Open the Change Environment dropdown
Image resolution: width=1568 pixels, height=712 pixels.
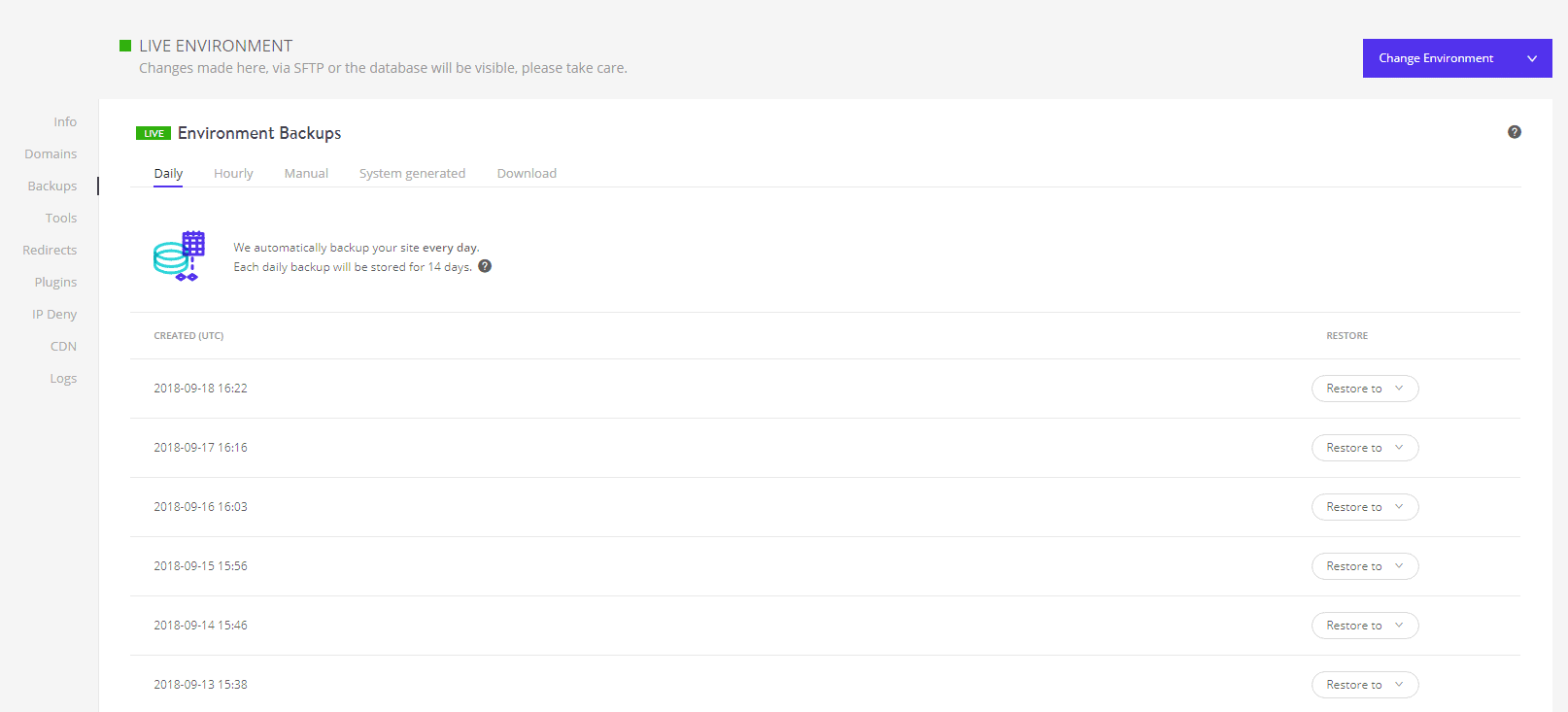(x=1456, y=58)
